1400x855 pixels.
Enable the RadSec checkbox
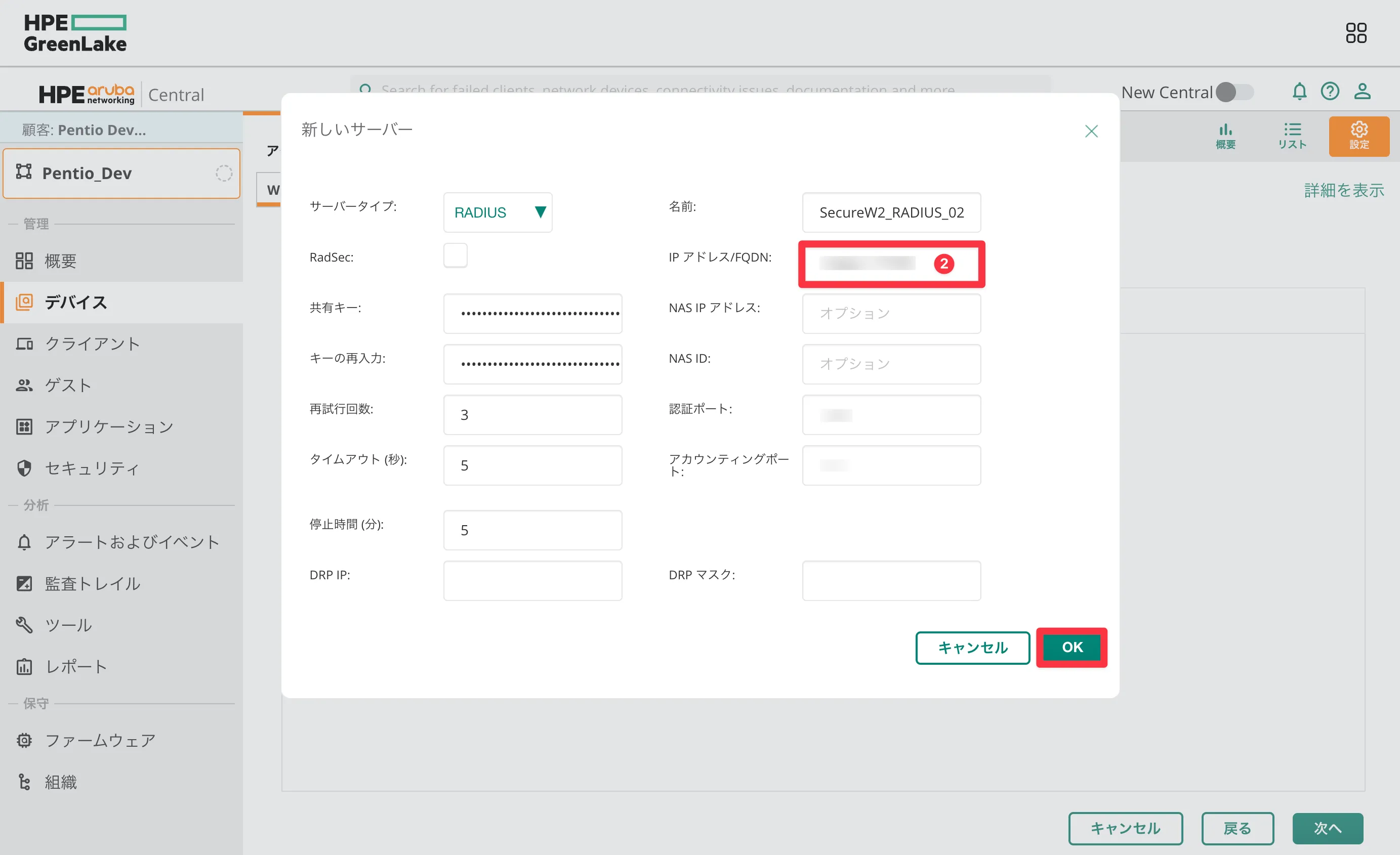(455, 255)
